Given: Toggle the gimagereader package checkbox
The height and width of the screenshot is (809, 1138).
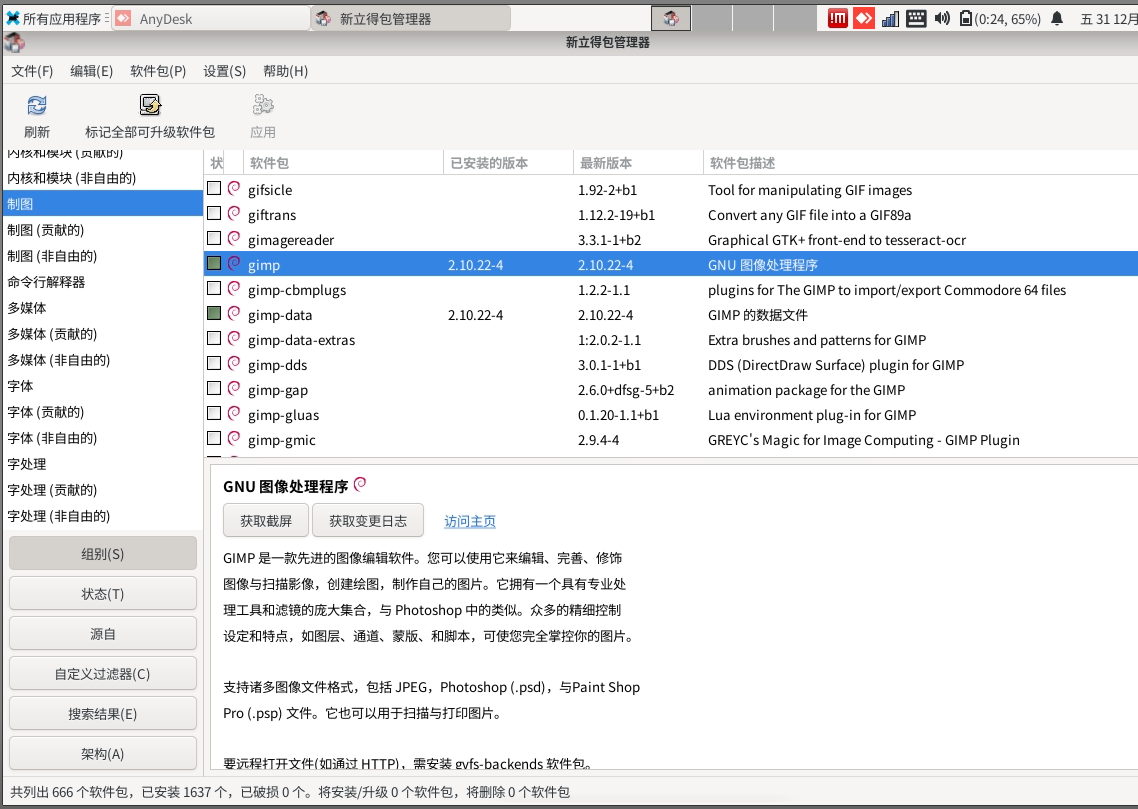Looking at the screenshot, I should click(214, 239).
